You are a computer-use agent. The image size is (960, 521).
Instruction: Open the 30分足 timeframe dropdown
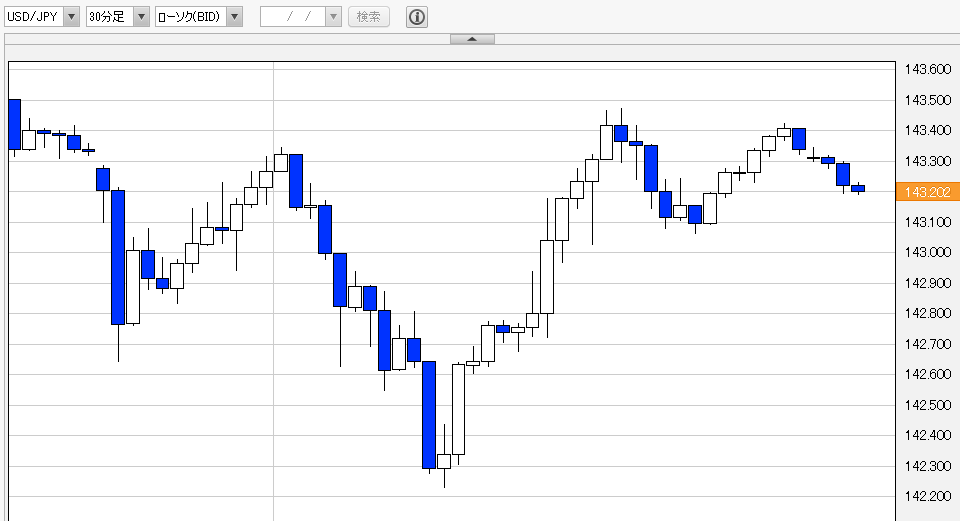coord(141,17)
